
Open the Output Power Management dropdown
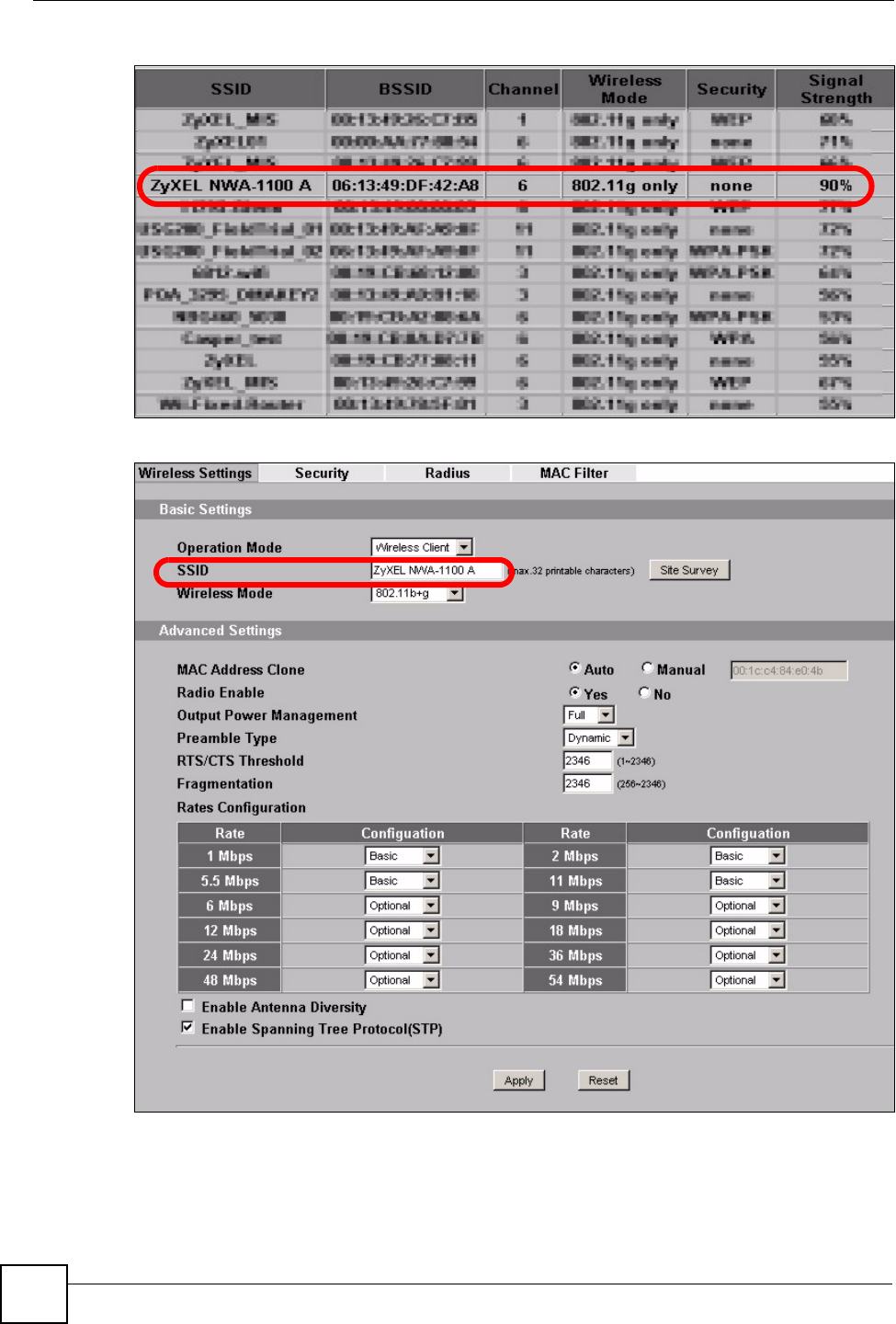(589, 714)
